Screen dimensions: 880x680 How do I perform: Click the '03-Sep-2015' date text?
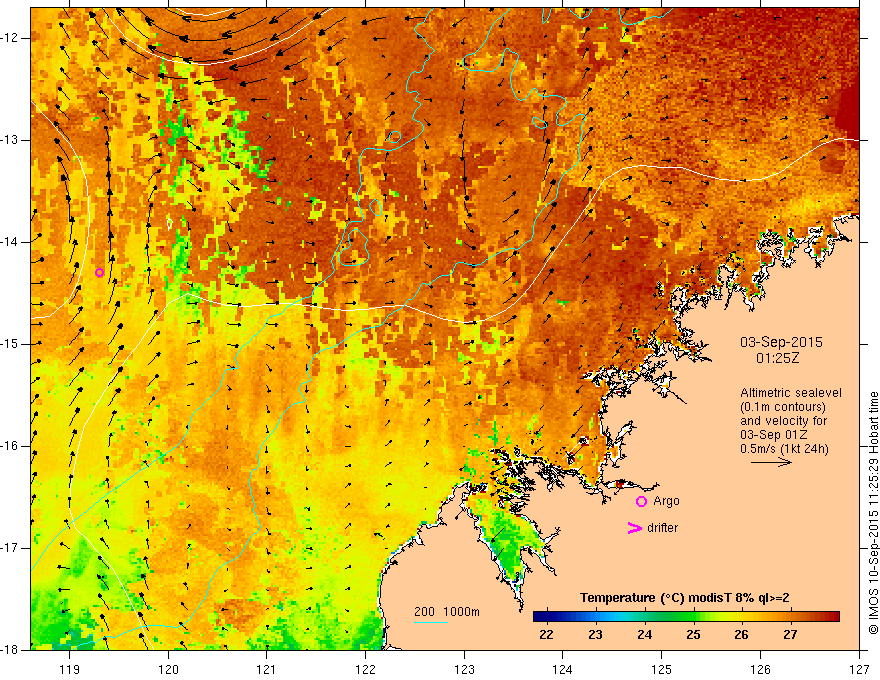coord(781,342)
